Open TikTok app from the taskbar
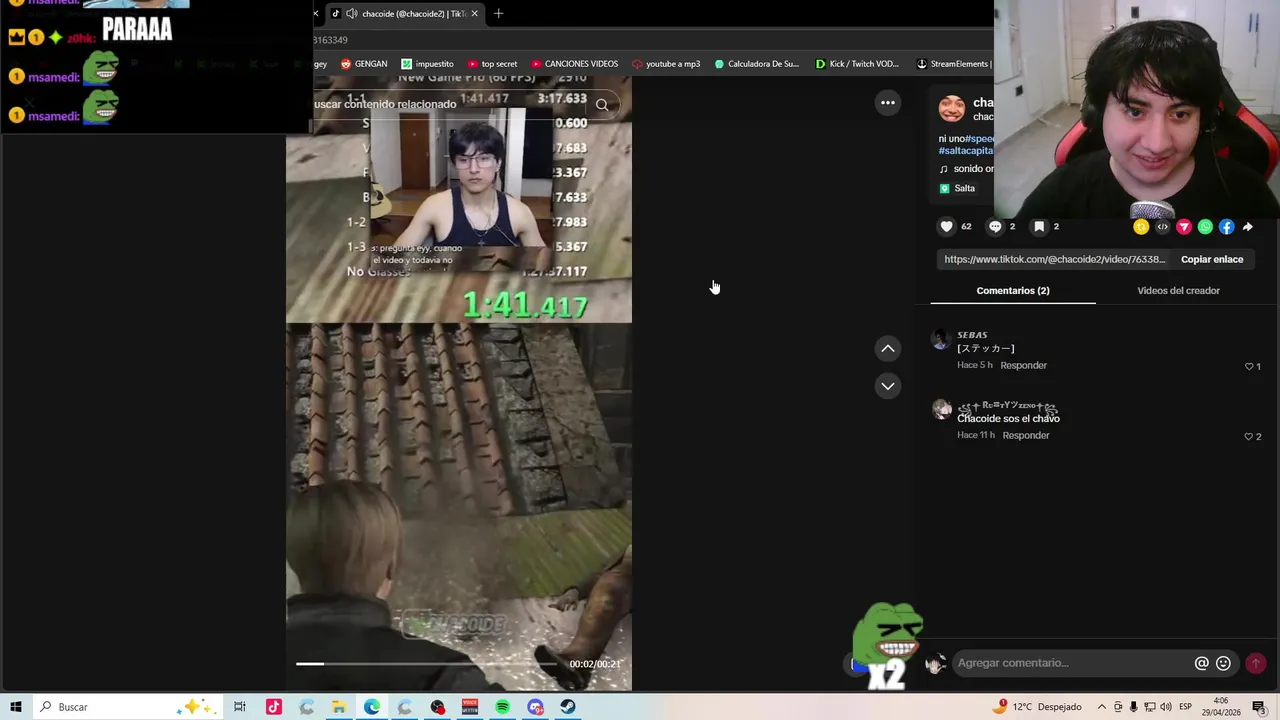Screen dimensions: 1280x720 click(273, 707)
